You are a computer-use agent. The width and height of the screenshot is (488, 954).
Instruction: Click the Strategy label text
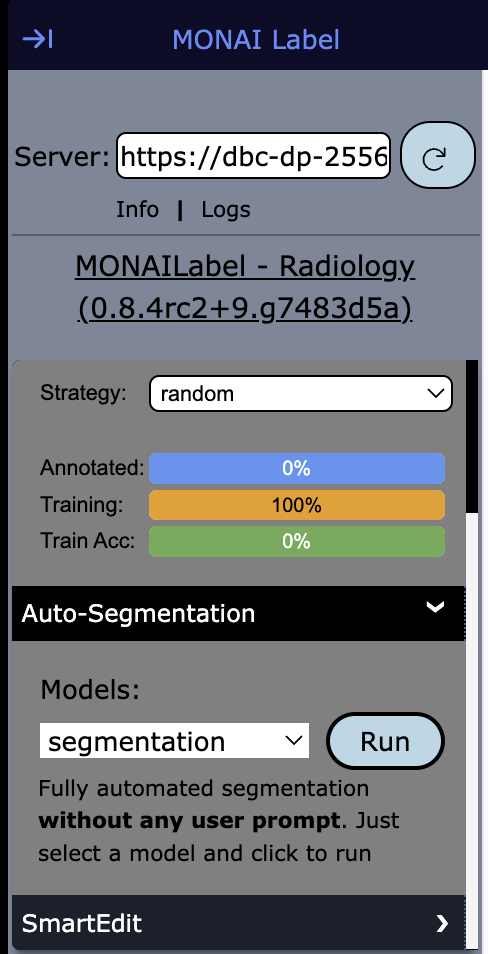[x=83, y=393]
